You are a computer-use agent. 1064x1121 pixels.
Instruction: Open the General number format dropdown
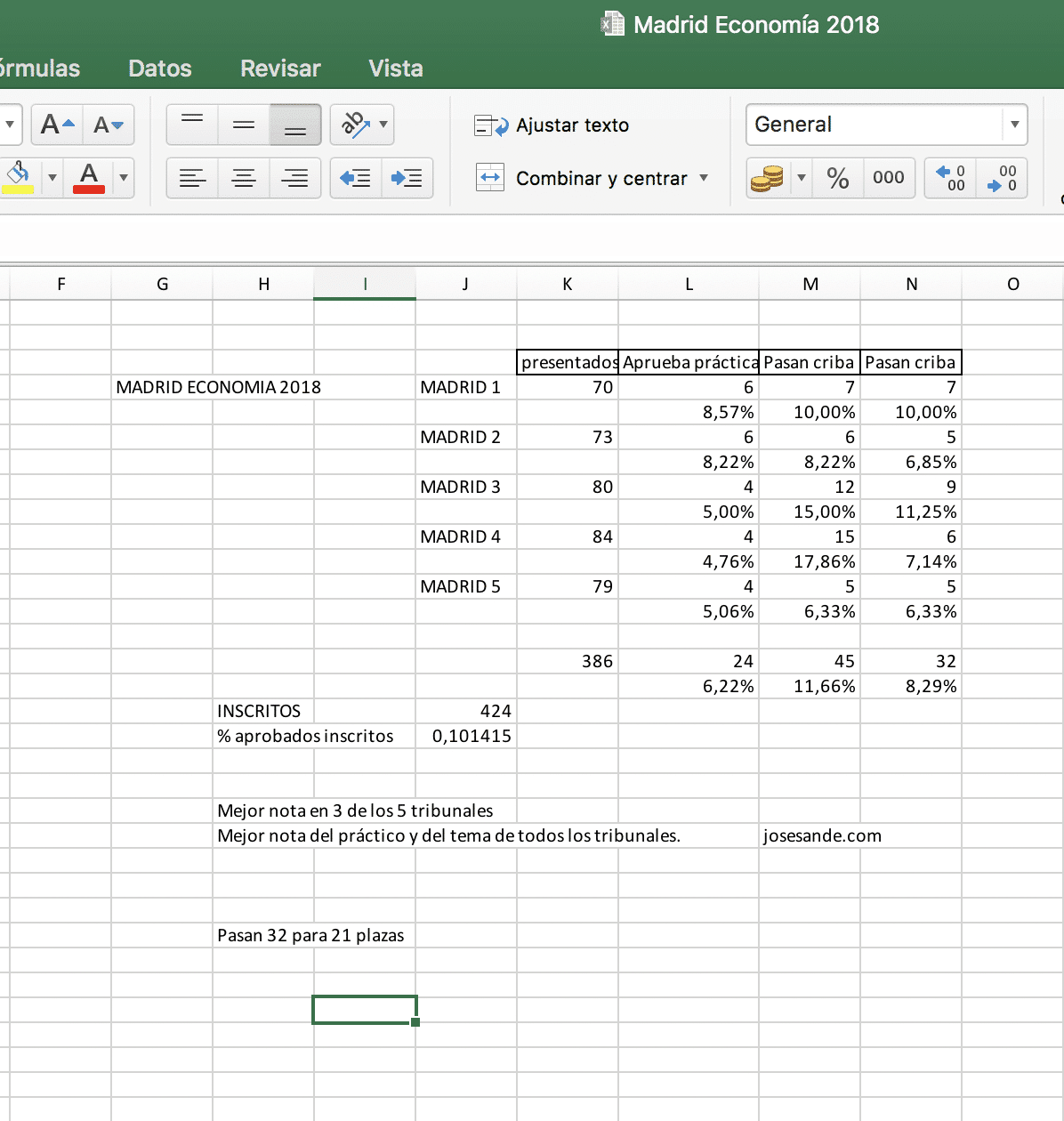(1014, 125)
